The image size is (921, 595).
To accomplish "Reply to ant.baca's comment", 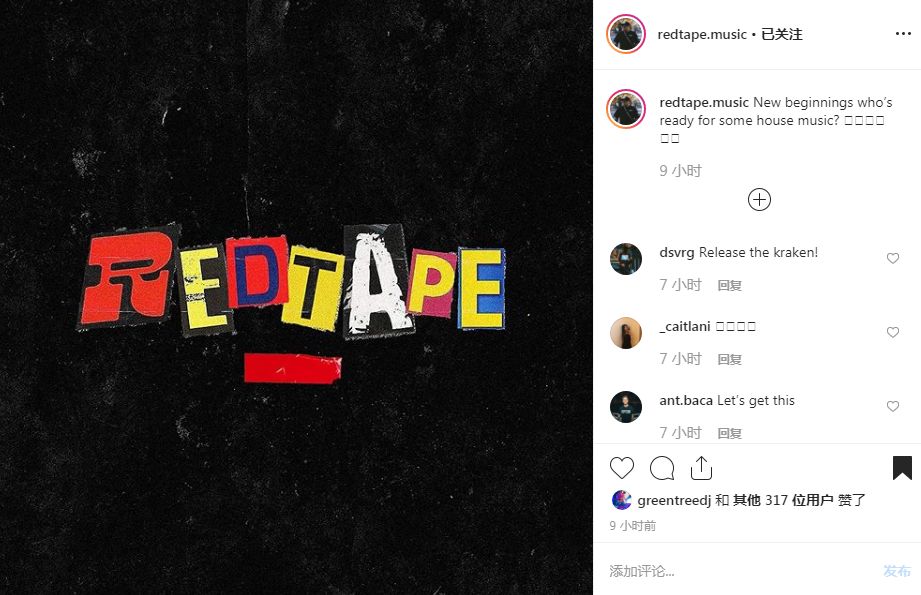I will click(730, 433).
